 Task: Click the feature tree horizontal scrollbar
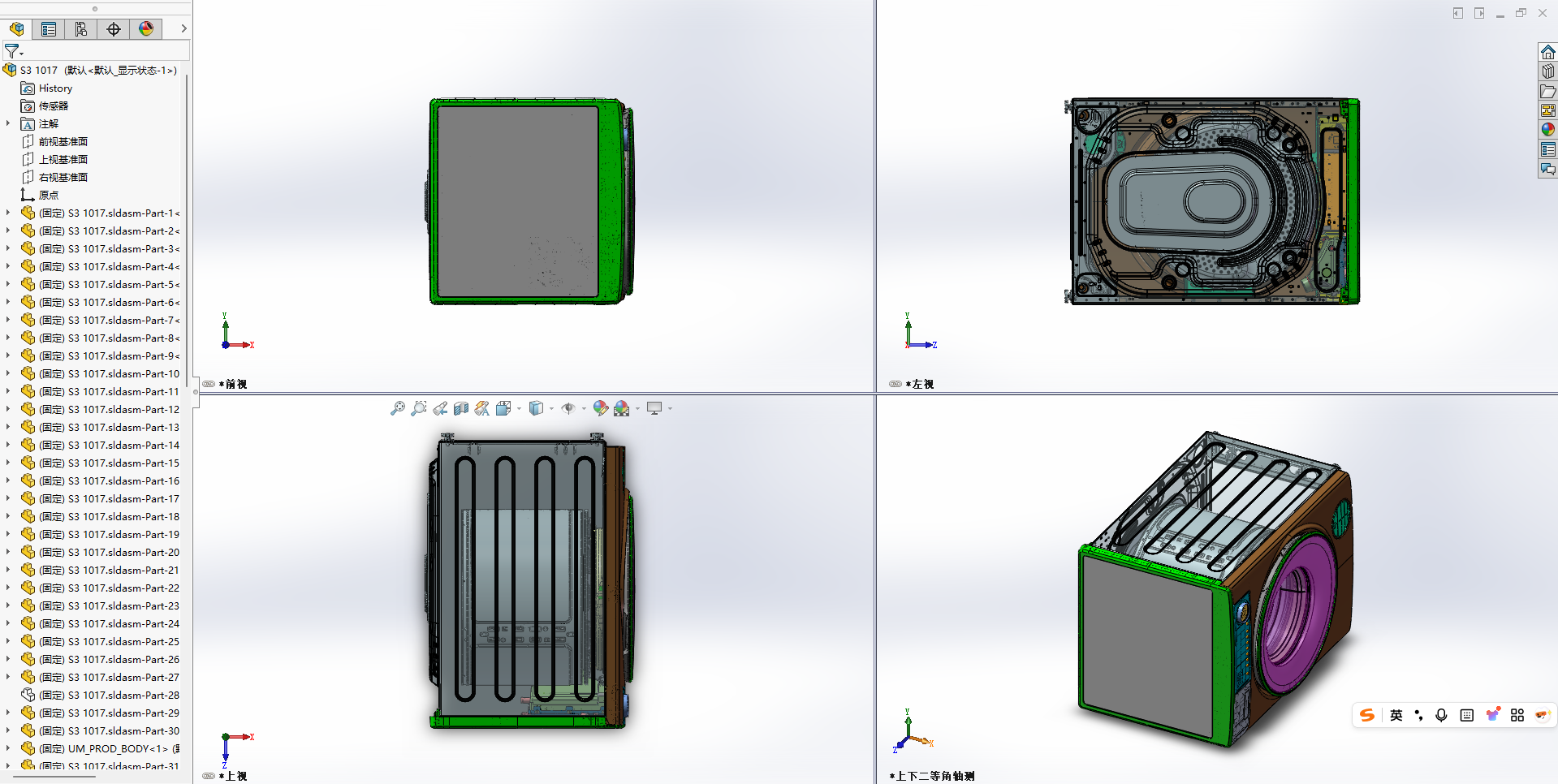point(54,777)
